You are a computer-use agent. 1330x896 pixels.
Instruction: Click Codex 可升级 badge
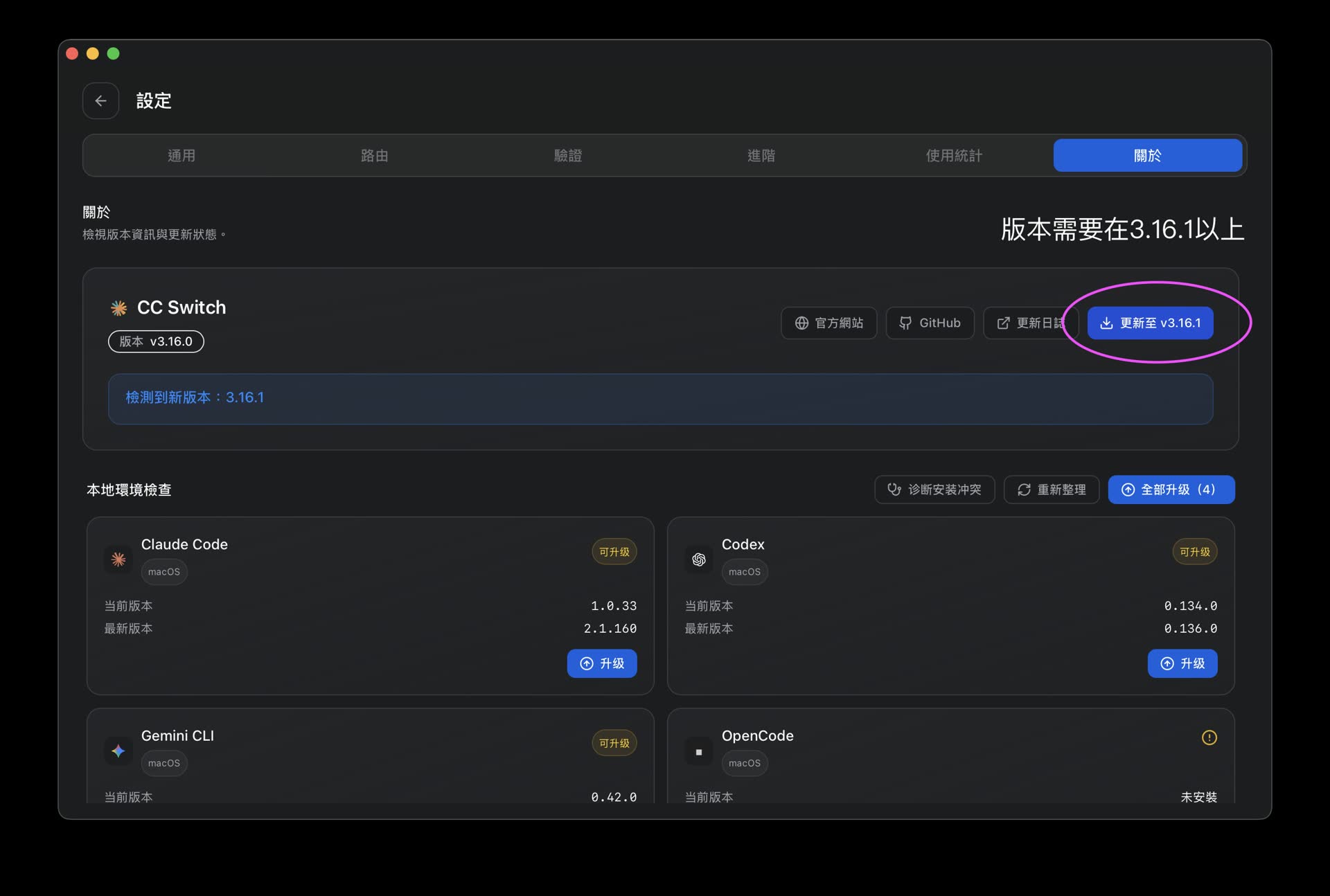point(1195,552)
